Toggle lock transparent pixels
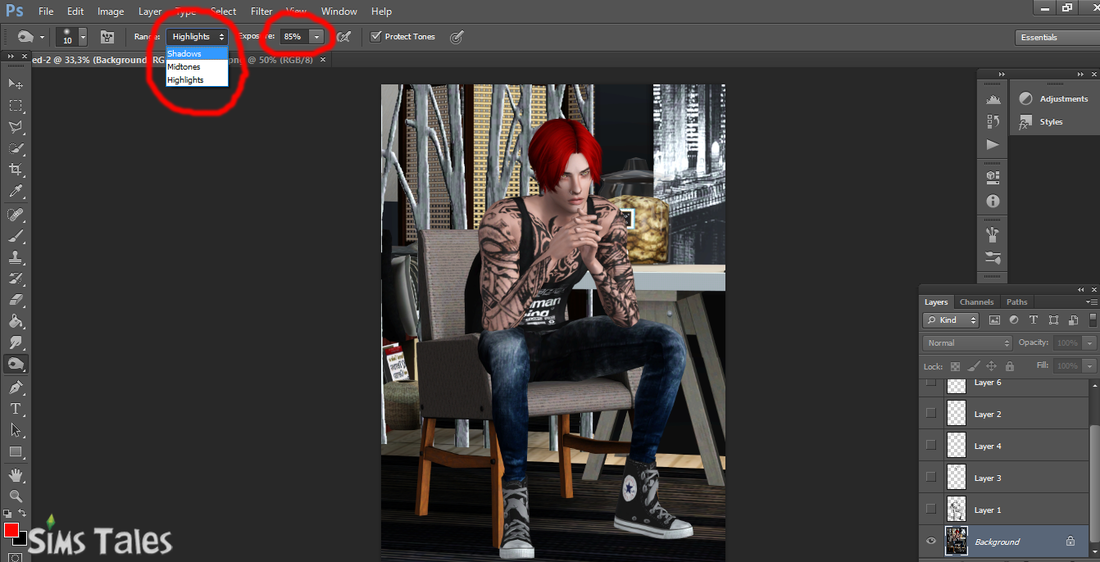The width and height of the screenshot is (1100, 562). (x=955, y=366)
